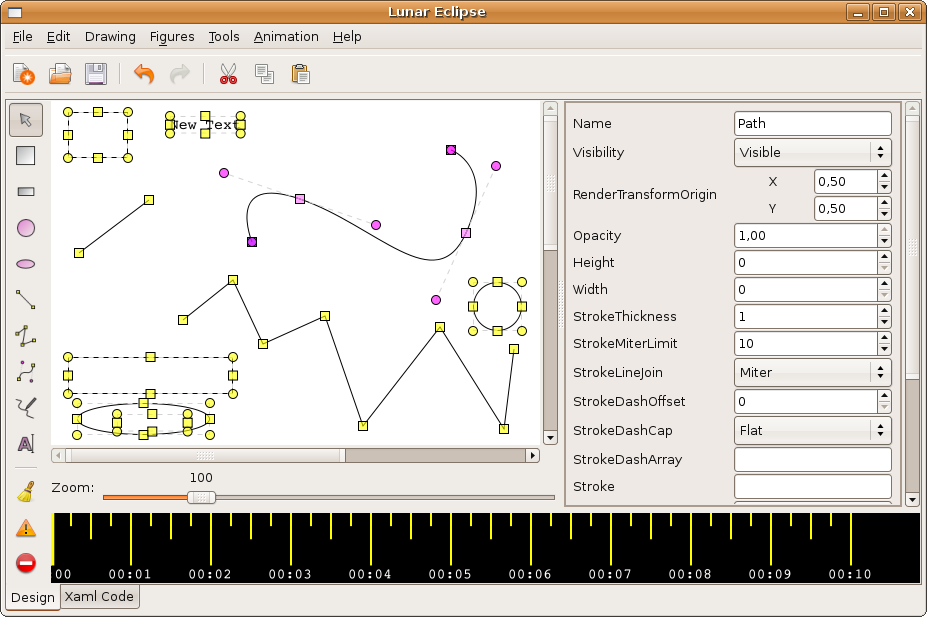Image resolution: width=927 pixels, height=617 pixels.
Task: Open the StrokeLineJoin Miter dropdown
Action: (812, 372)
